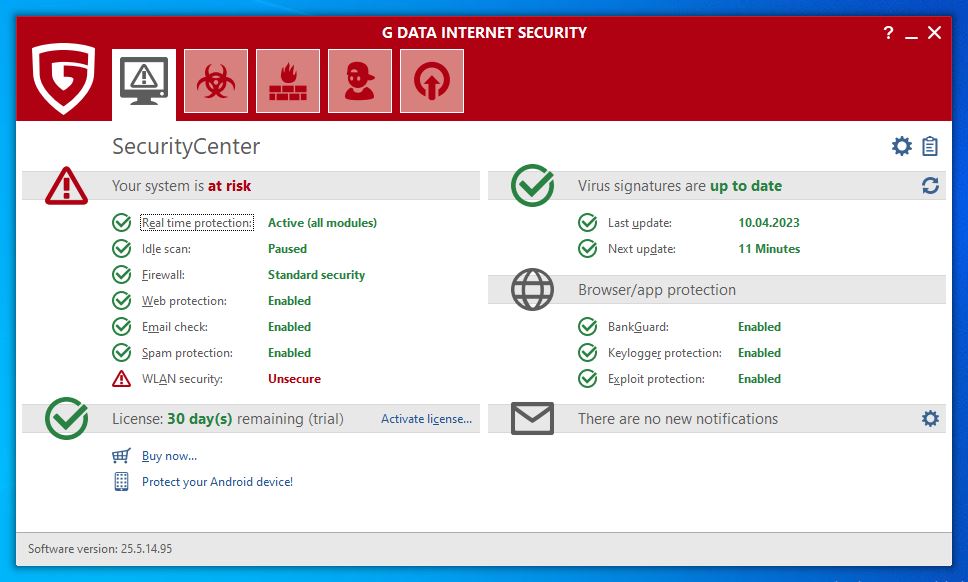Screen dimensions: 968x582
Task: Click BankGuard Enabled status
Action: pyautogui.click(x=759, y=326)
